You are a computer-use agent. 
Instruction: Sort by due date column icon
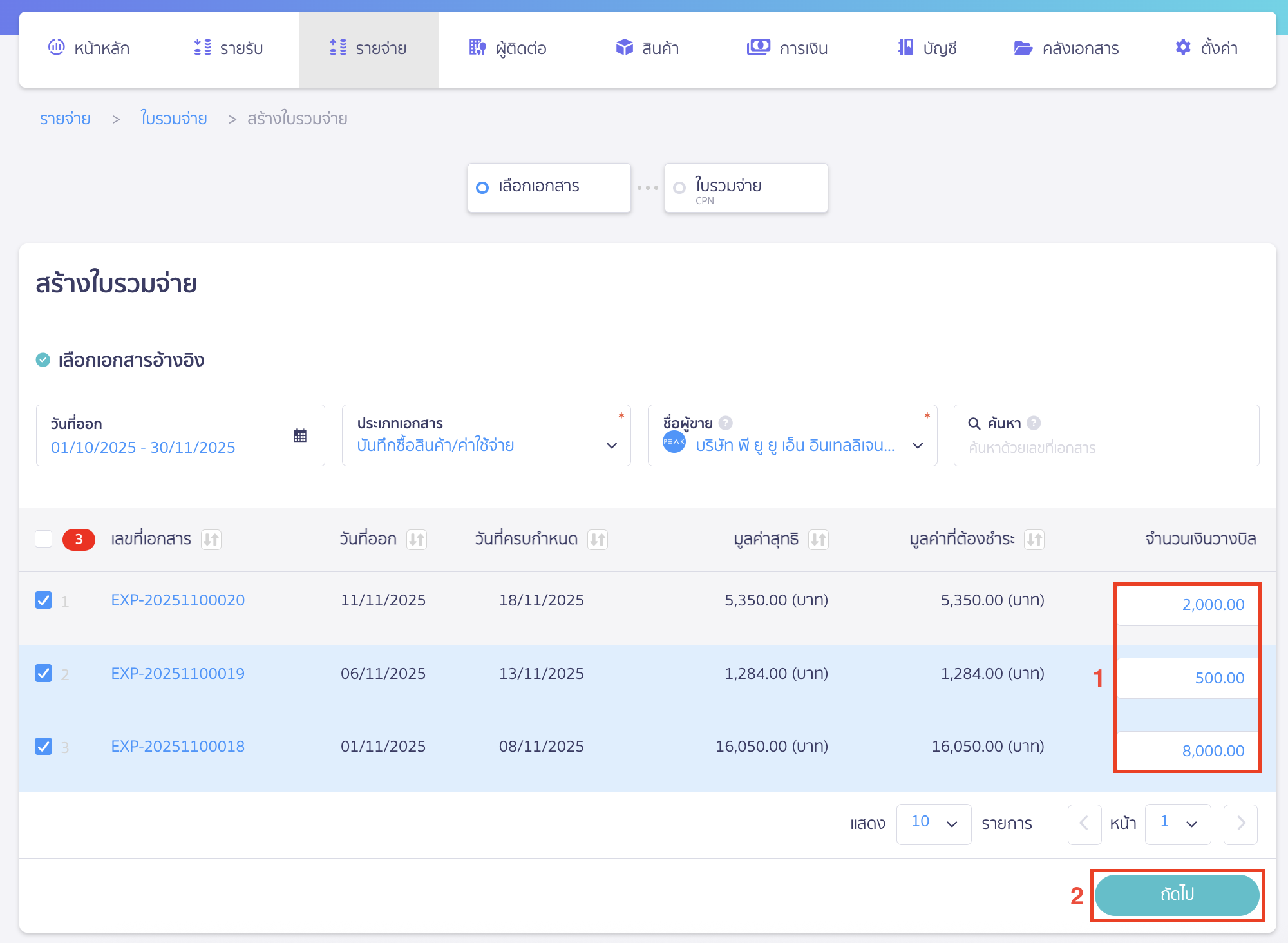(x=598, y=539)
